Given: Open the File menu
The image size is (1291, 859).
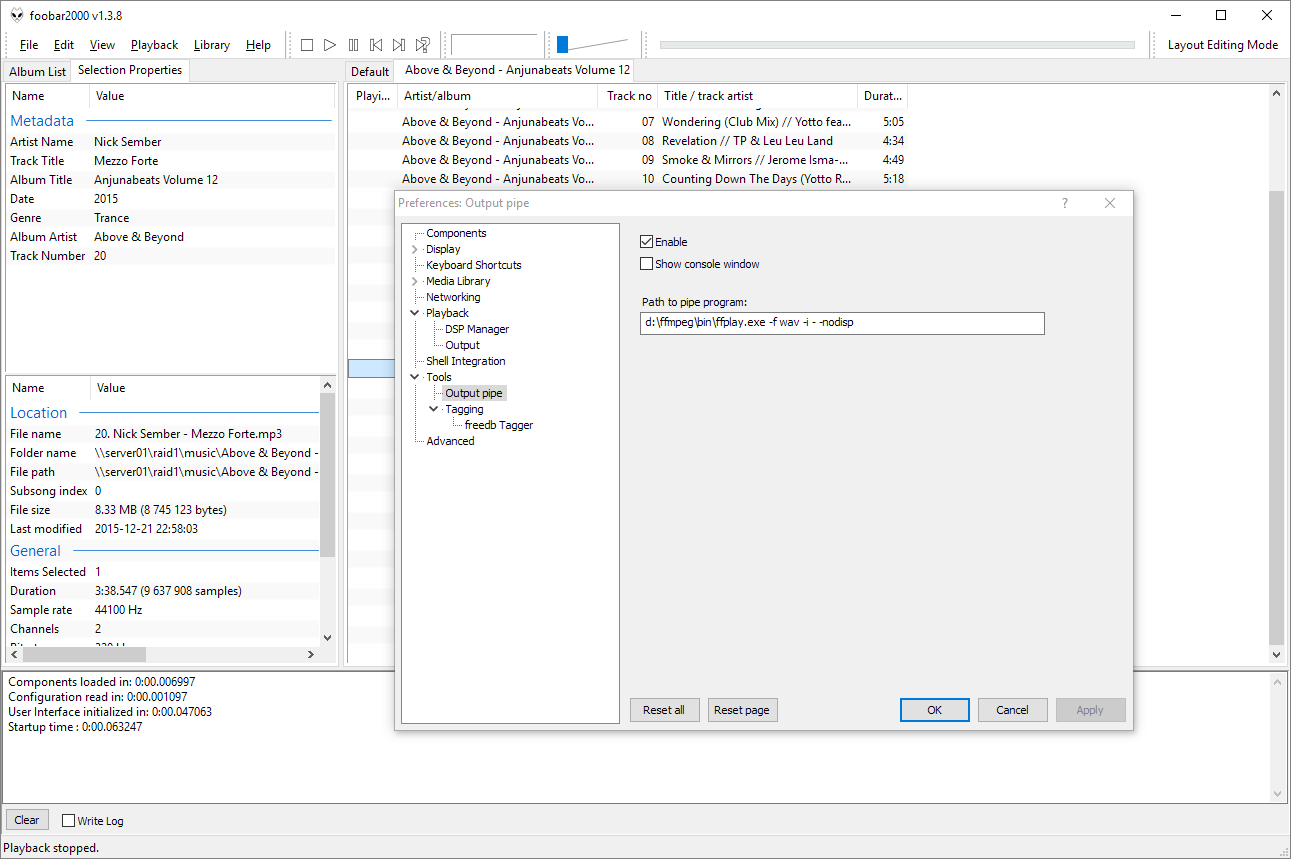Looking at the screenshot, I should click(x=29, y=45).
